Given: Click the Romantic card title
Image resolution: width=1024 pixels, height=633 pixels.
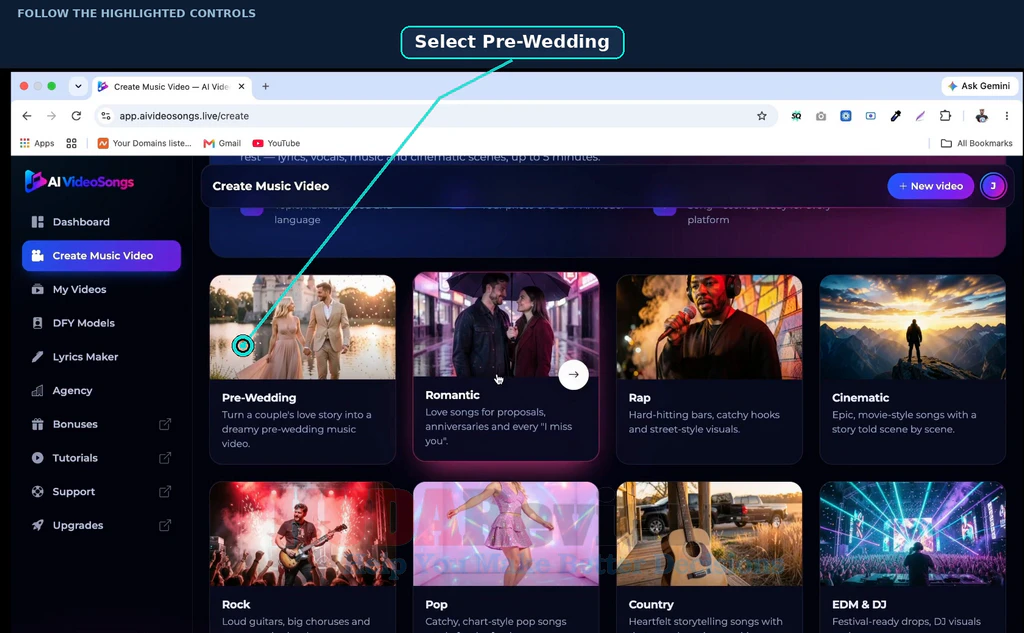Looking at the screenshot, I should coord(453,395).
